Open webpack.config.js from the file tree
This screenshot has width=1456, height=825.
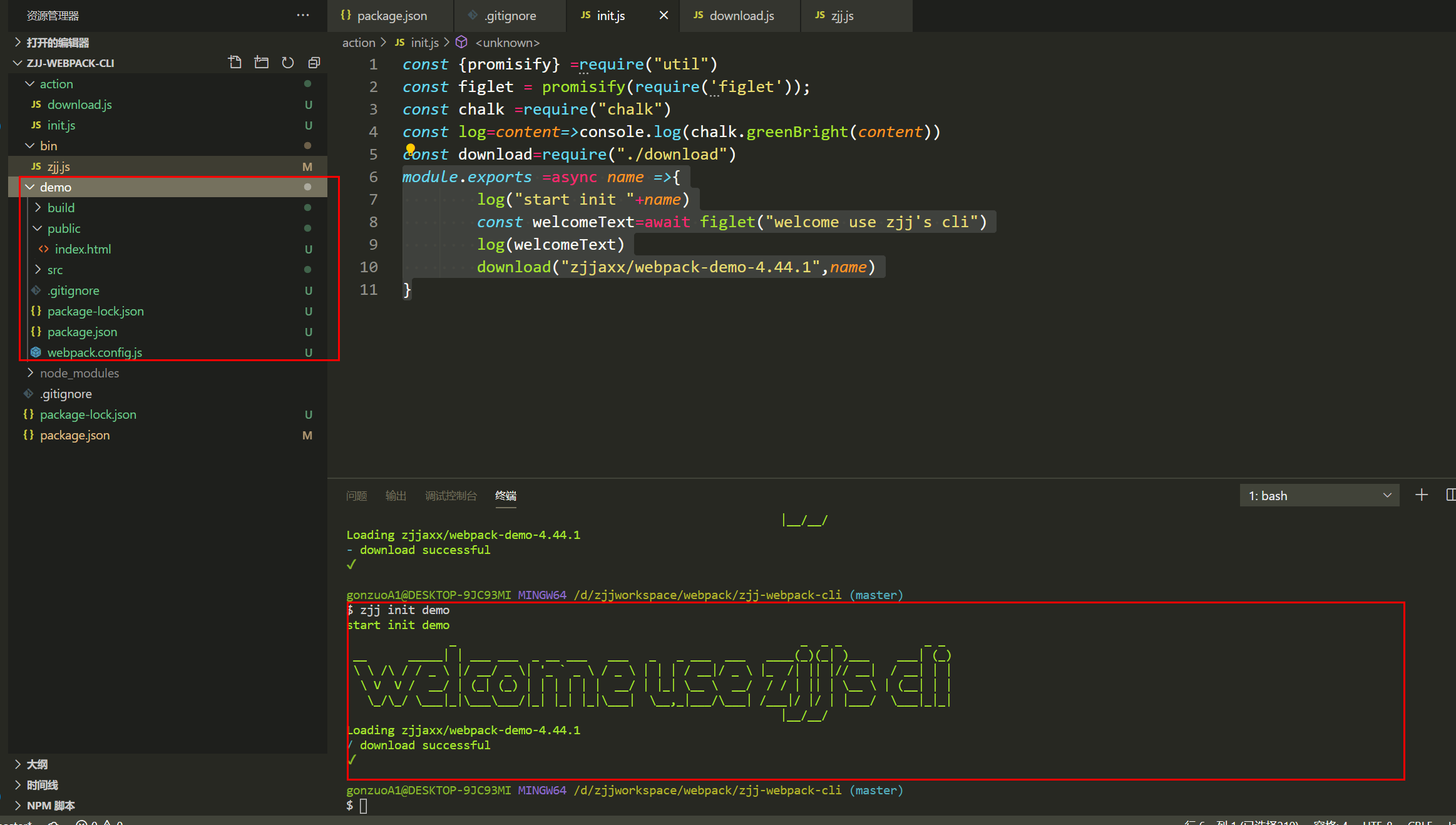[x=95, y=352]
